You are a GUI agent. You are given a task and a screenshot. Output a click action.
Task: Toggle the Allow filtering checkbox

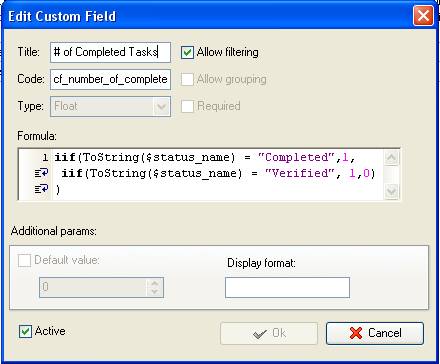187,52
